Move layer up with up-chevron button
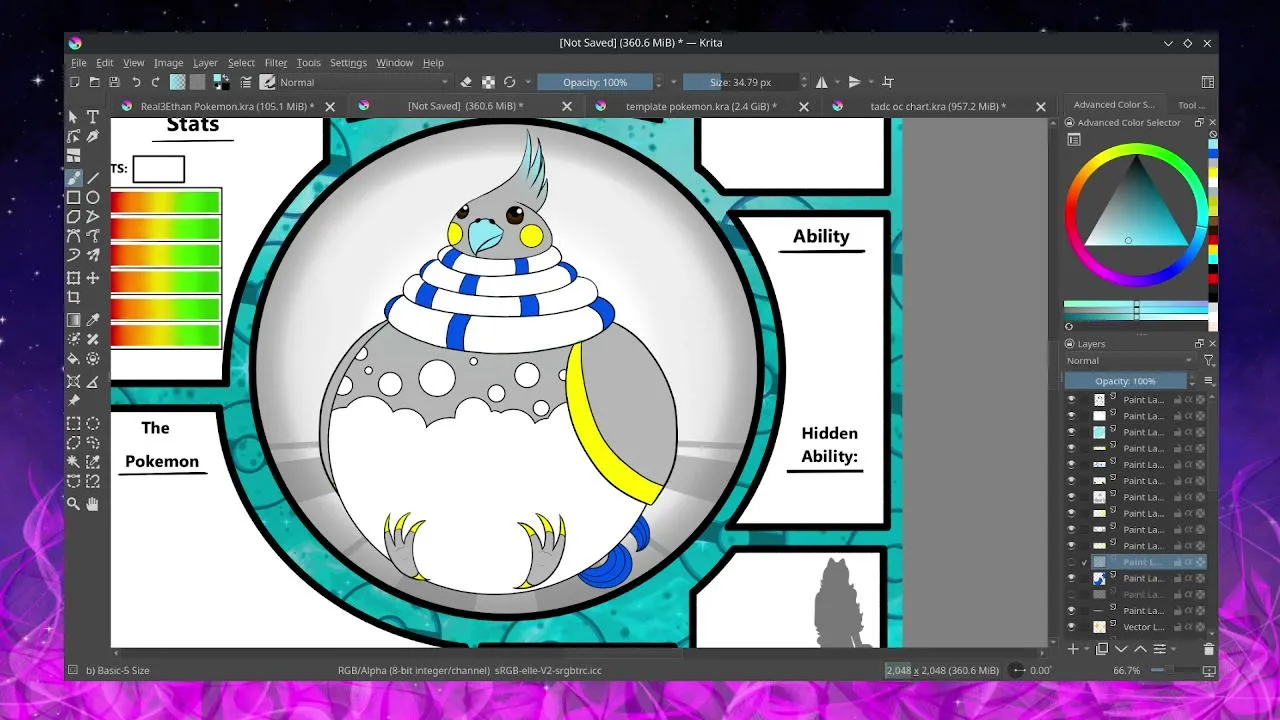 pyautogui.click(x=1141, y=649)
